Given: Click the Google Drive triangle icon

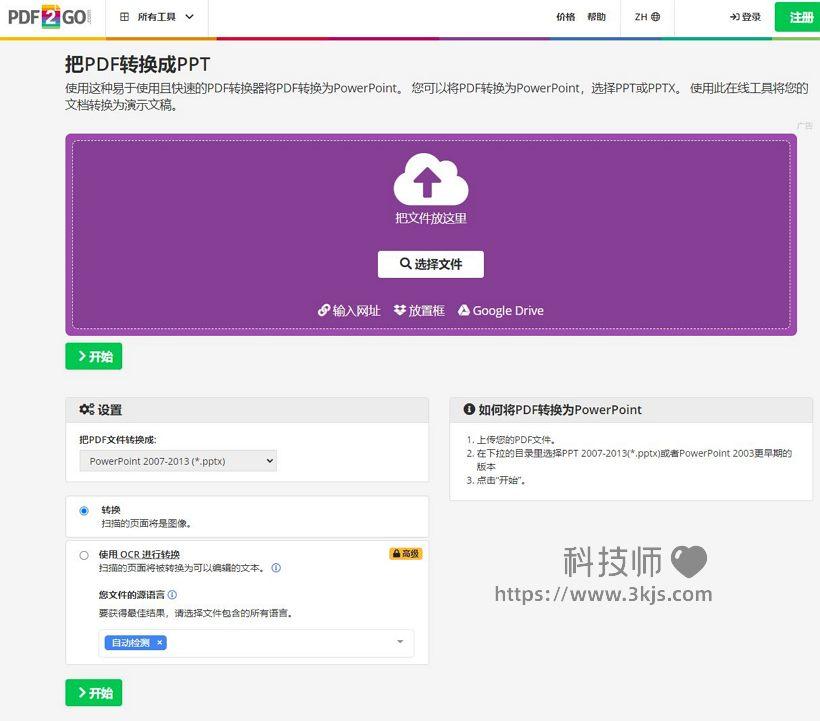Looking at the screenshot, I should pos(463,310).
